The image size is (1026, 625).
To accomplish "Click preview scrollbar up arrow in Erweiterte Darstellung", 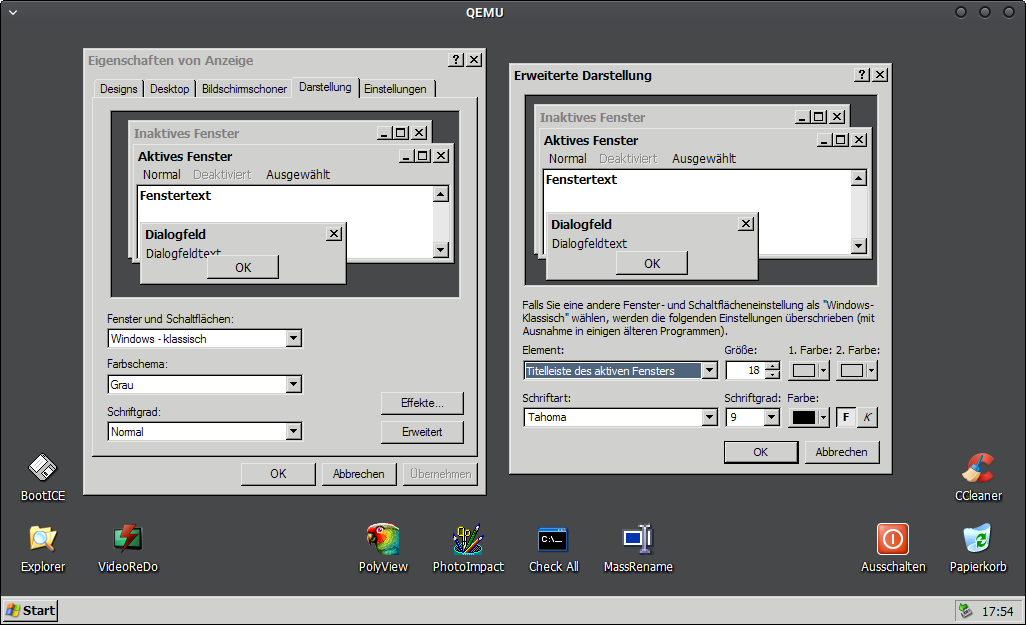I will coord(859,178).
